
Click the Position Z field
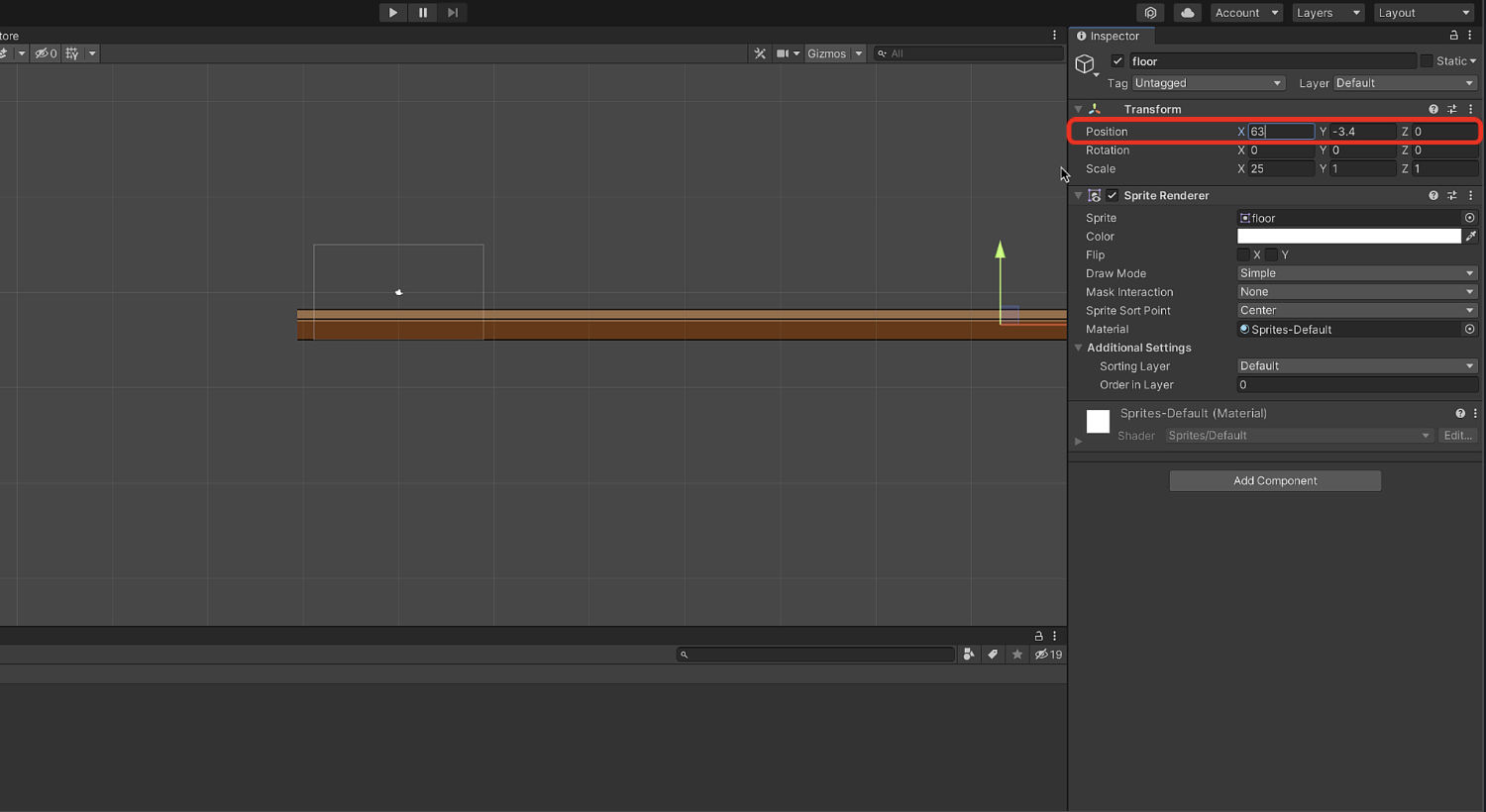(x=1444, y=132)
